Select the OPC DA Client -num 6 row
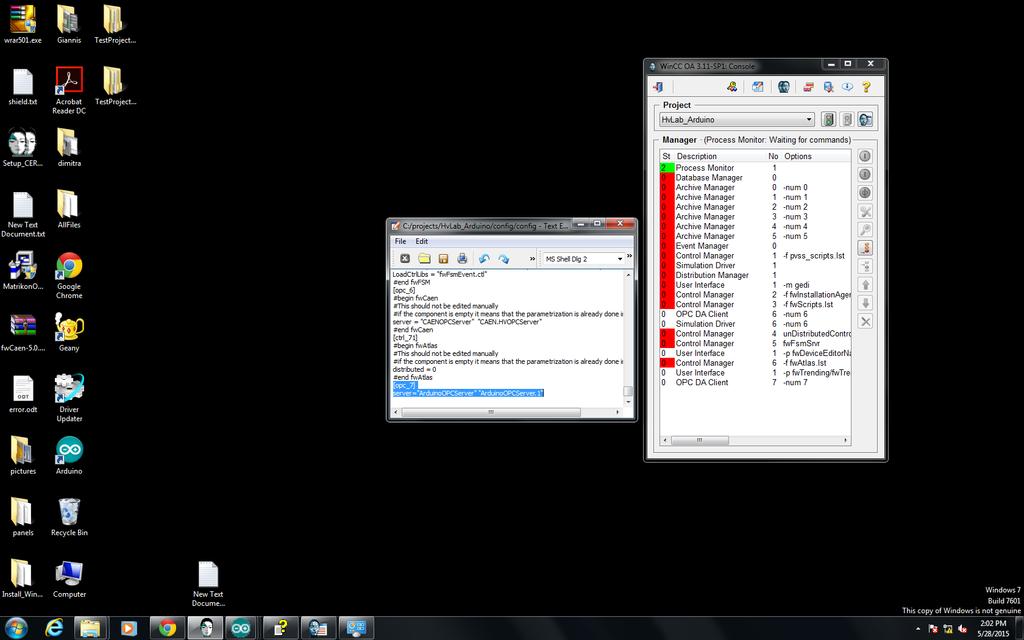Viewport: 1024px width, 640px height. [756, 314]
